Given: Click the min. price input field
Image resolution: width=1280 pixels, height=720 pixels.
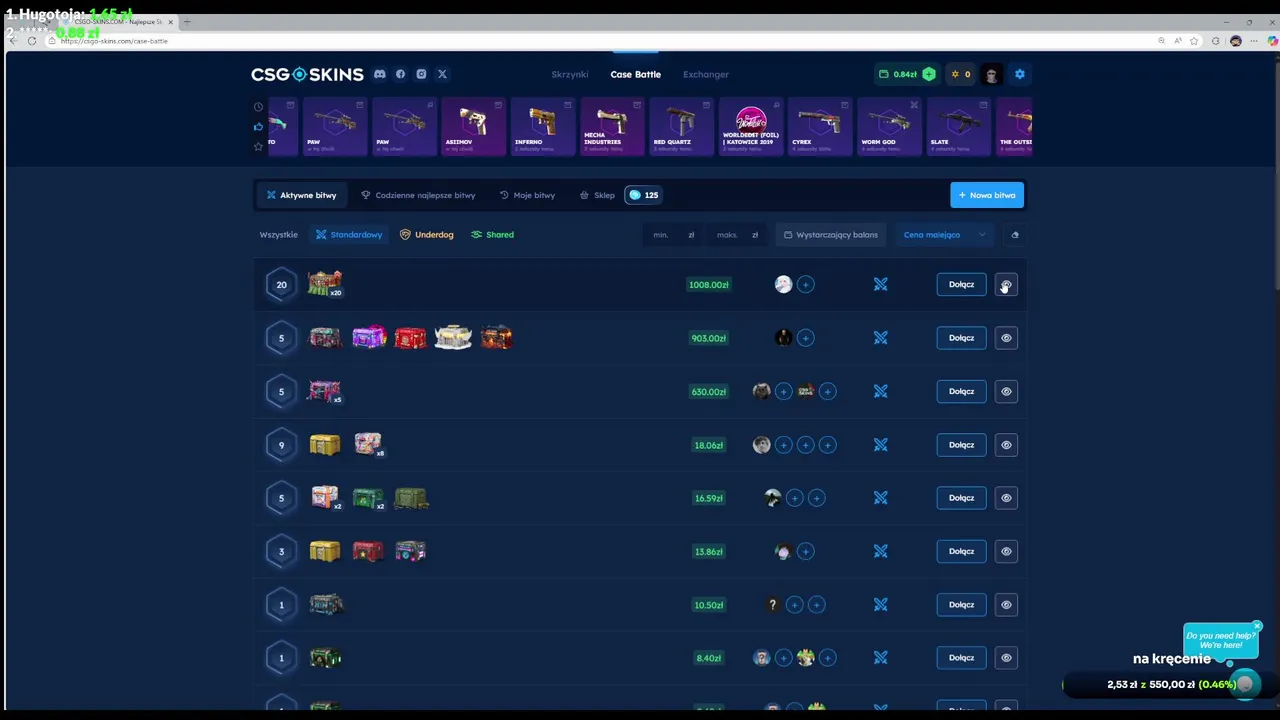Looking at the screenshot, I should (x=671, y=235).
